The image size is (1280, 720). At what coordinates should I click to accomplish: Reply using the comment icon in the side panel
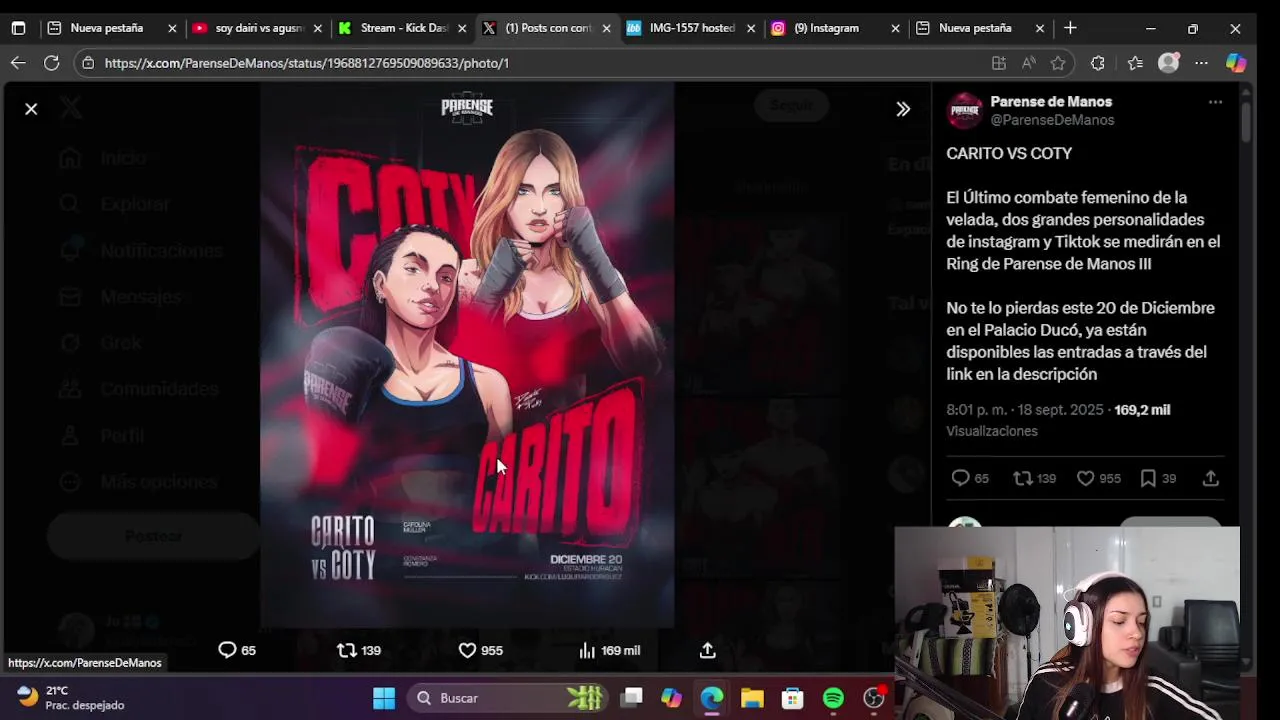click(x=960, y=478)
